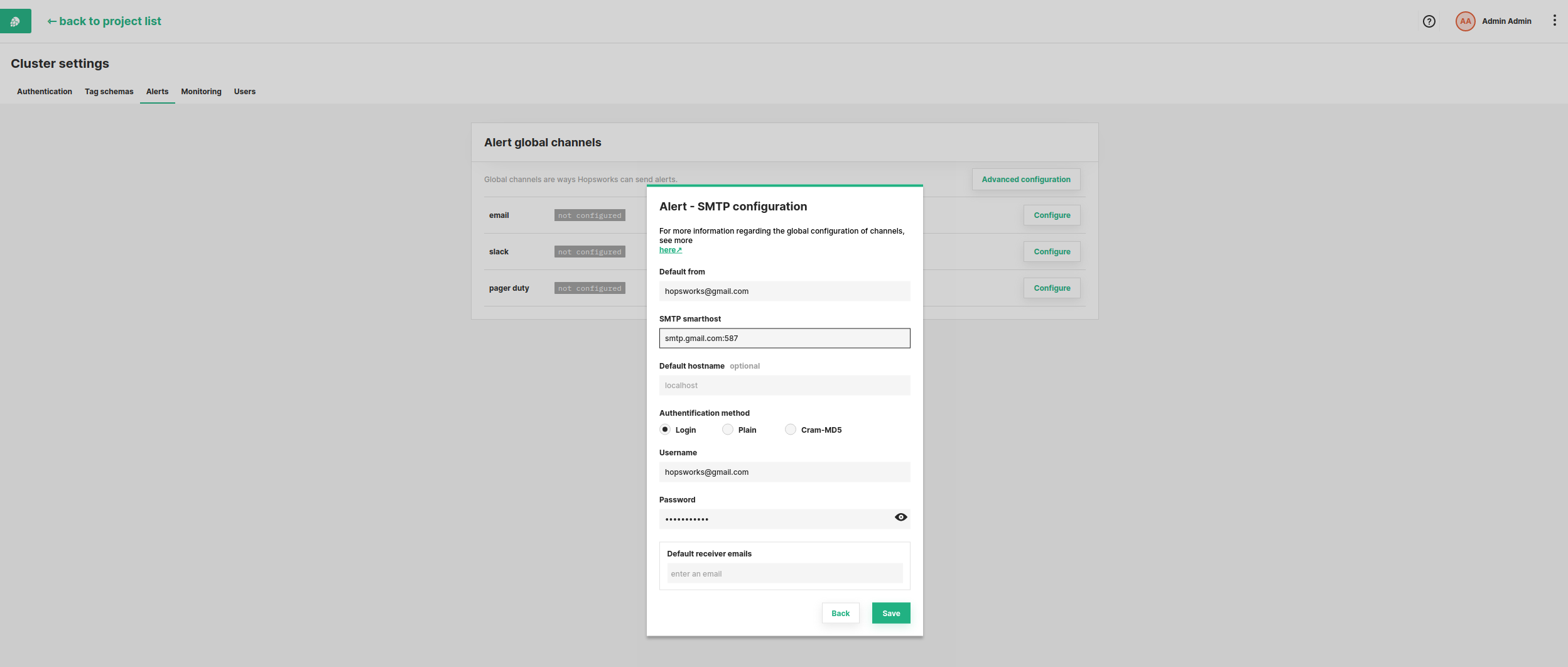Click 'back to project list'

(104, 21)
